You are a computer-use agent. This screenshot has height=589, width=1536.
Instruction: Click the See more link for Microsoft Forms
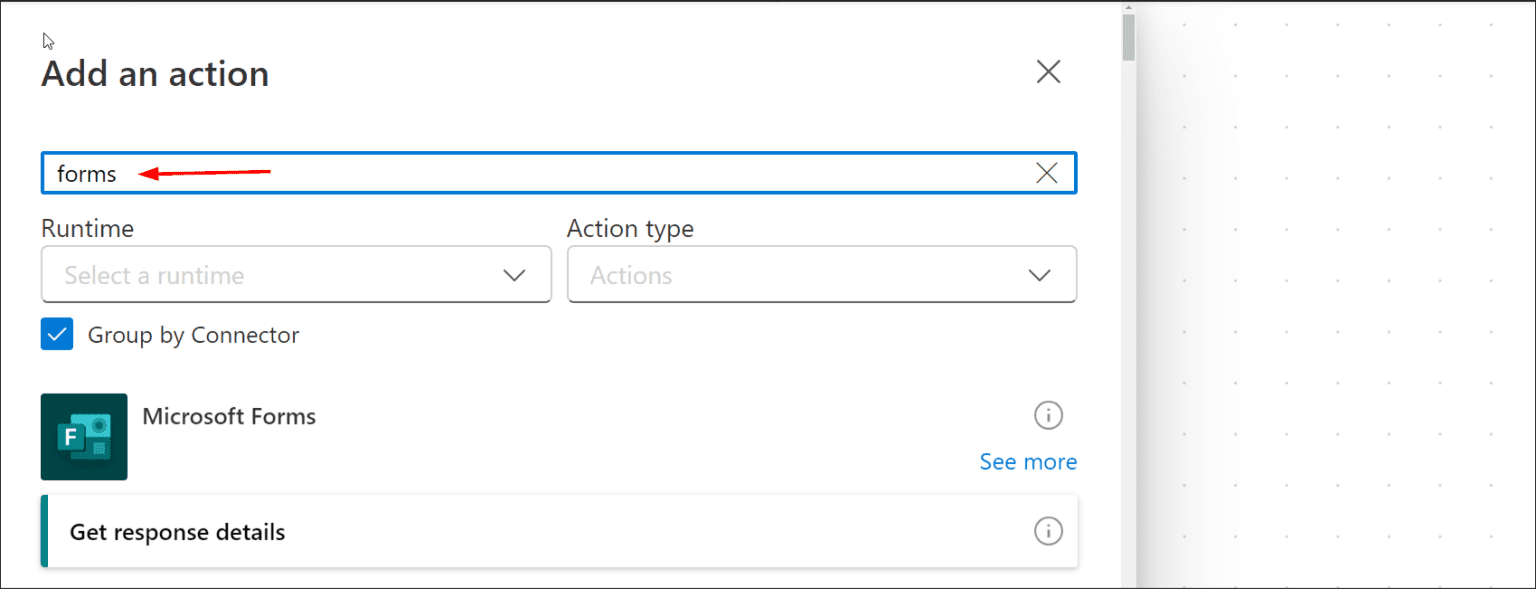coord(1028,461)
